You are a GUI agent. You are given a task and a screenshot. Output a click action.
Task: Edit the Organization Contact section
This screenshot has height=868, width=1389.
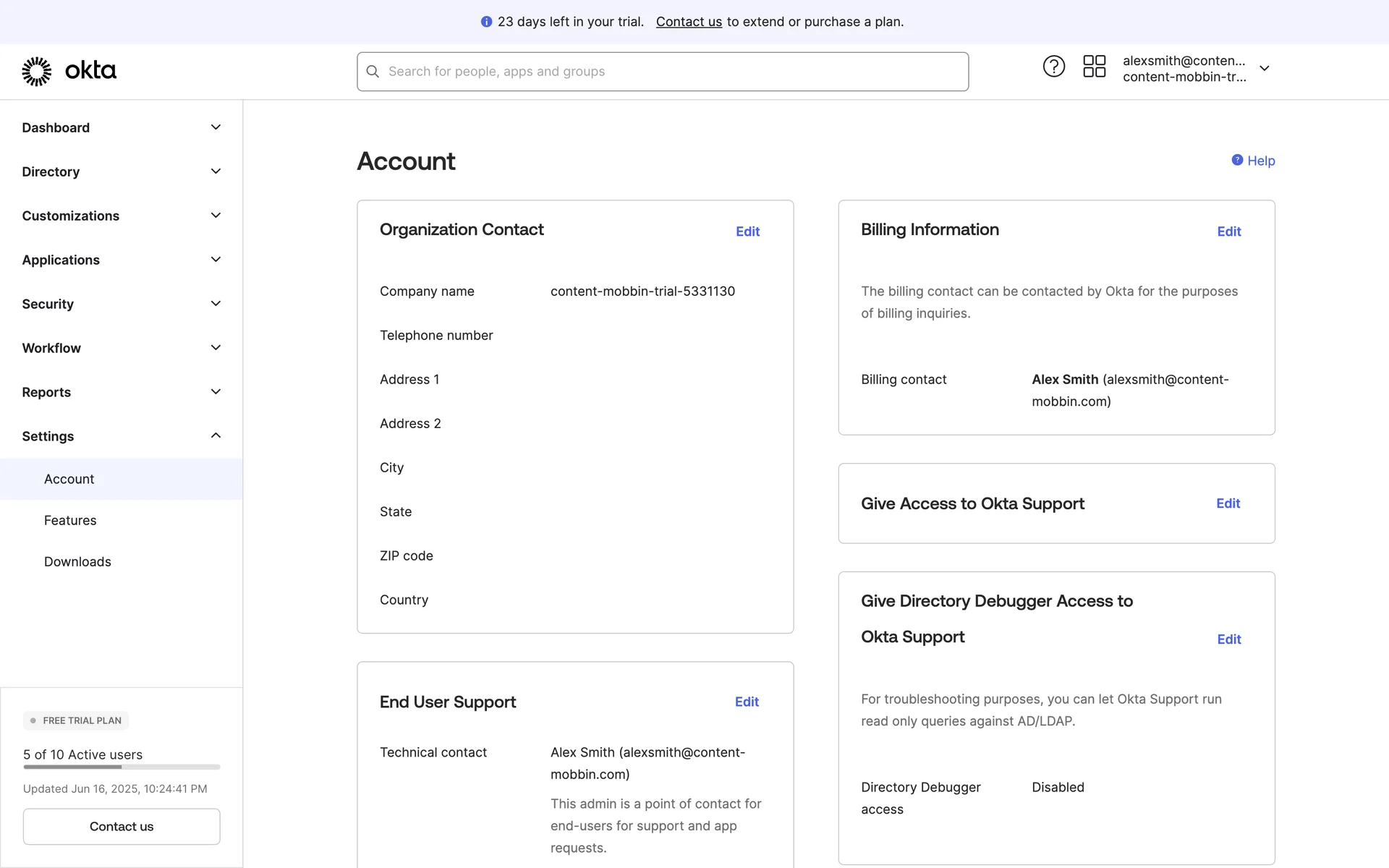tap(747, 231)
